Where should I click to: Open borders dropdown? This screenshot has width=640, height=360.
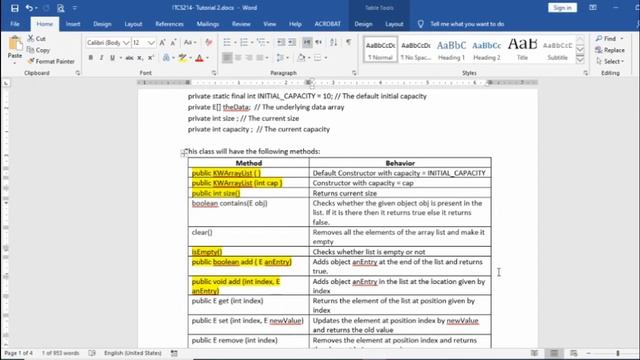(x=326, y=58)
